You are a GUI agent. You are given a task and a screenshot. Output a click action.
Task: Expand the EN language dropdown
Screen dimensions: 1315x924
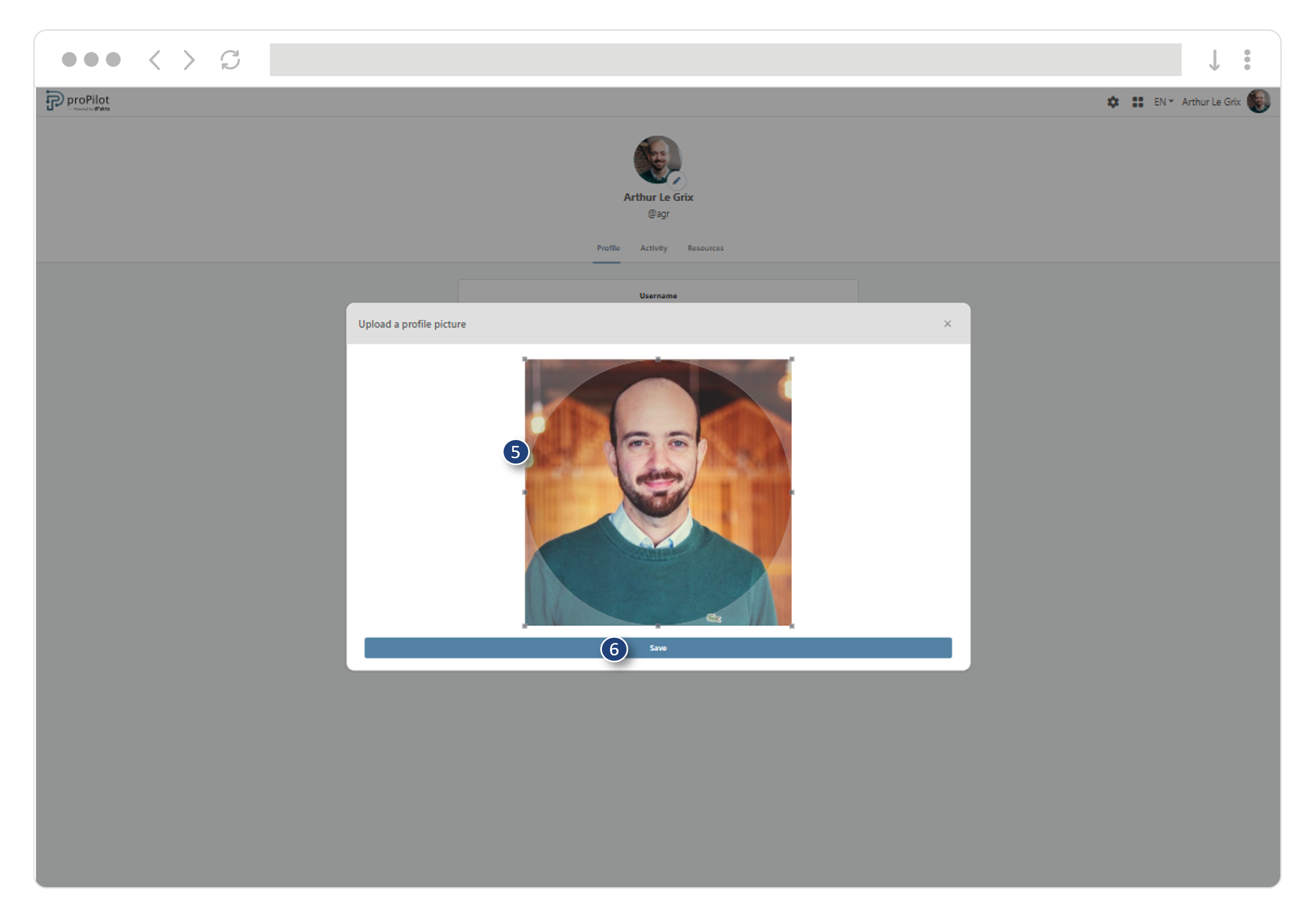[x=1163, y=102]
